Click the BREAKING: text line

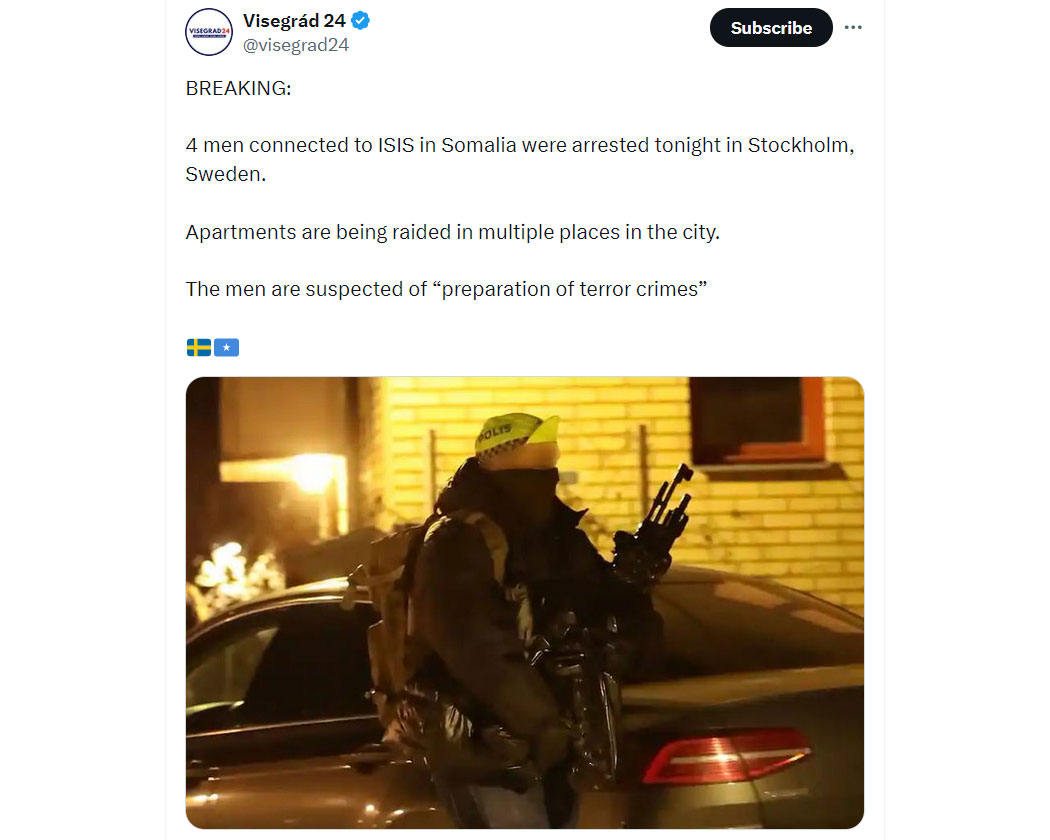pos(238,88)
